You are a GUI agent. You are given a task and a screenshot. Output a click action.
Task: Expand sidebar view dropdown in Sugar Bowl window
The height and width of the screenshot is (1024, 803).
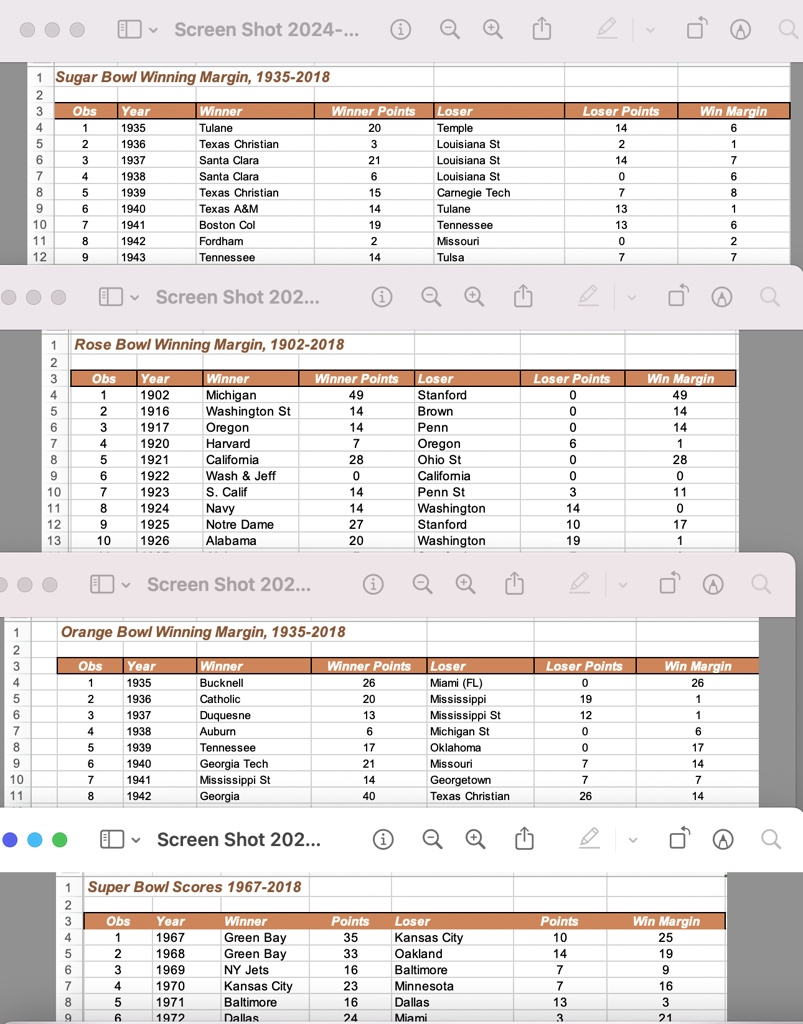[153, 30]
